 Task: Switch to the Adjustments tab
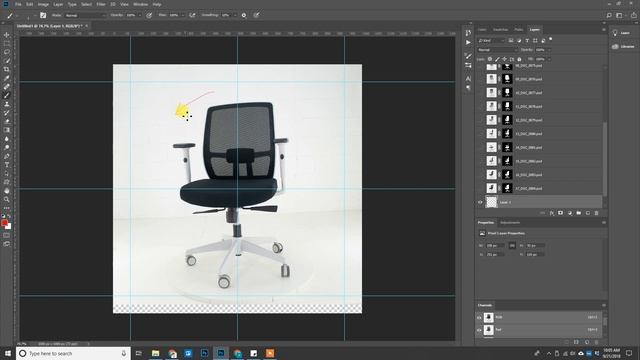(x=510, y=222)
